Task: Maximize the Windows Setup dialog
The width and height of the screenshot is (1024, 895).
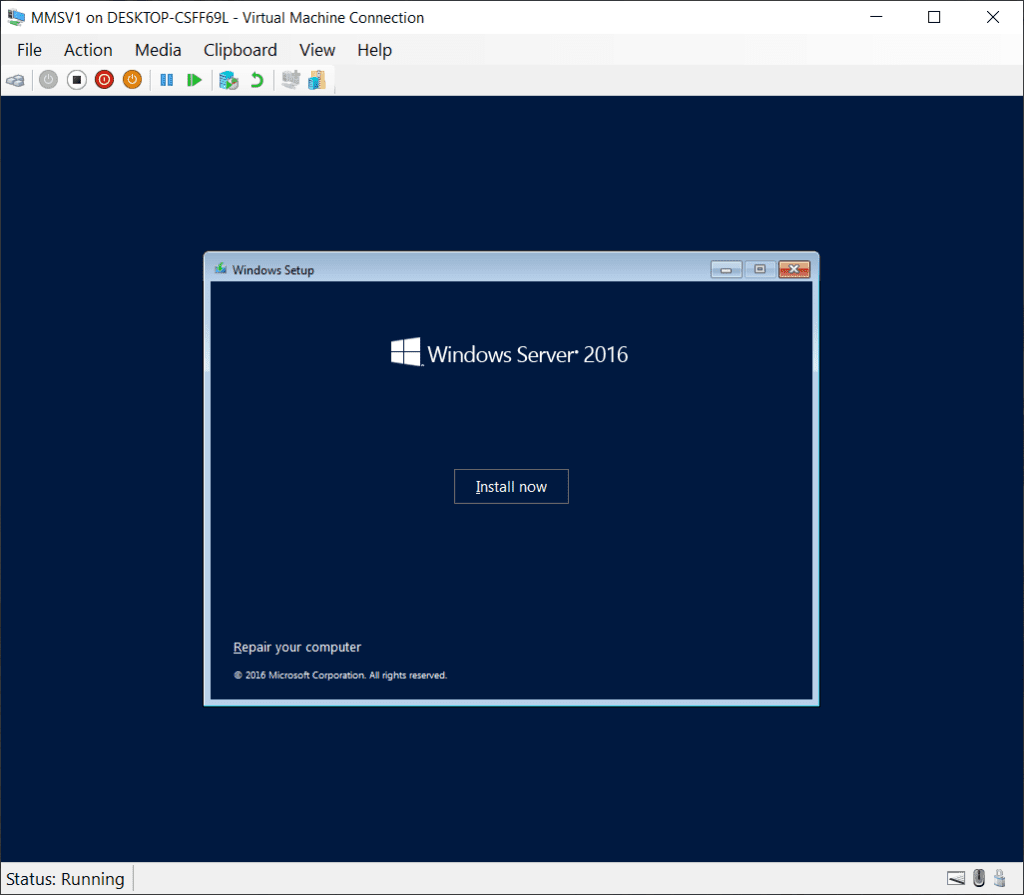Action: pyautogui.click(x=760, y=269)
